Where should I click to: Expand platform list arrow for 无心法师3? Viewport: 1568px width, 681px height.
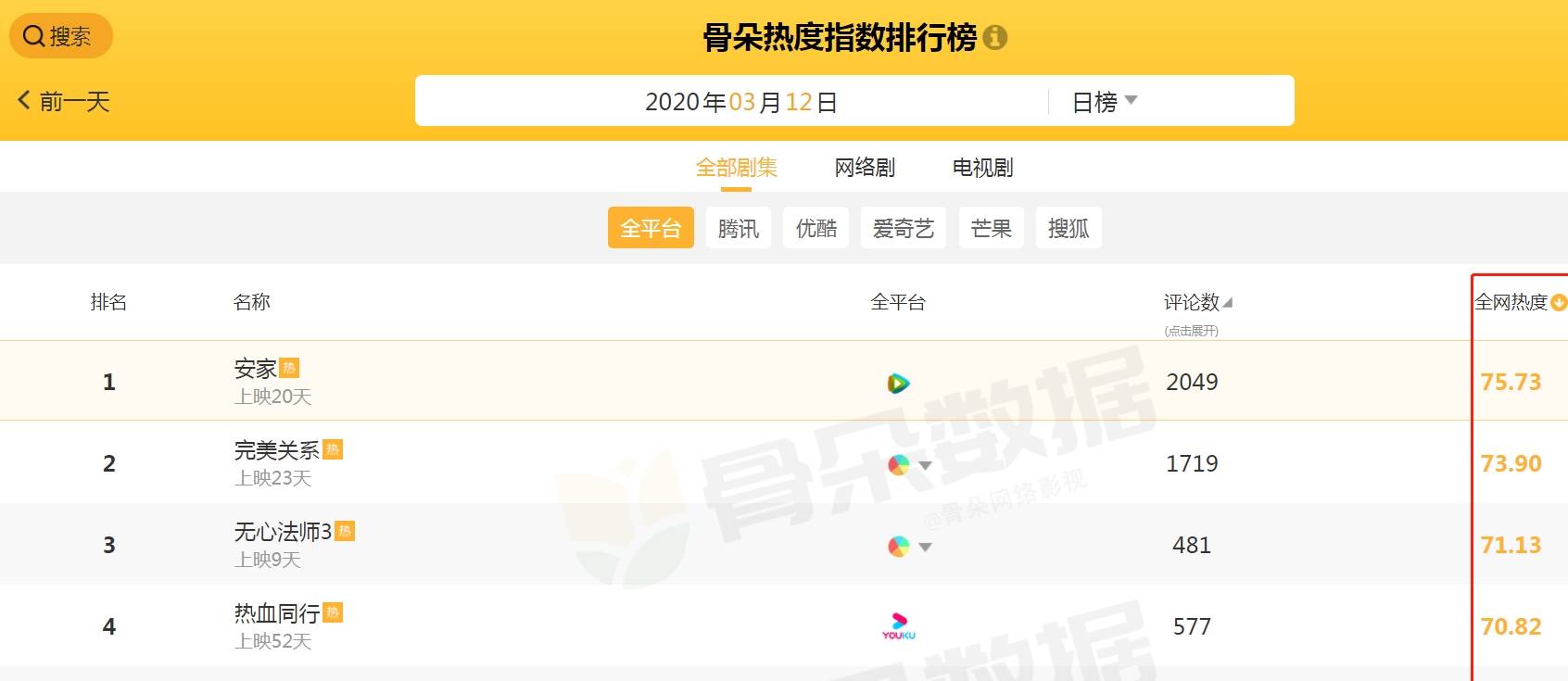tap(925, 547)
